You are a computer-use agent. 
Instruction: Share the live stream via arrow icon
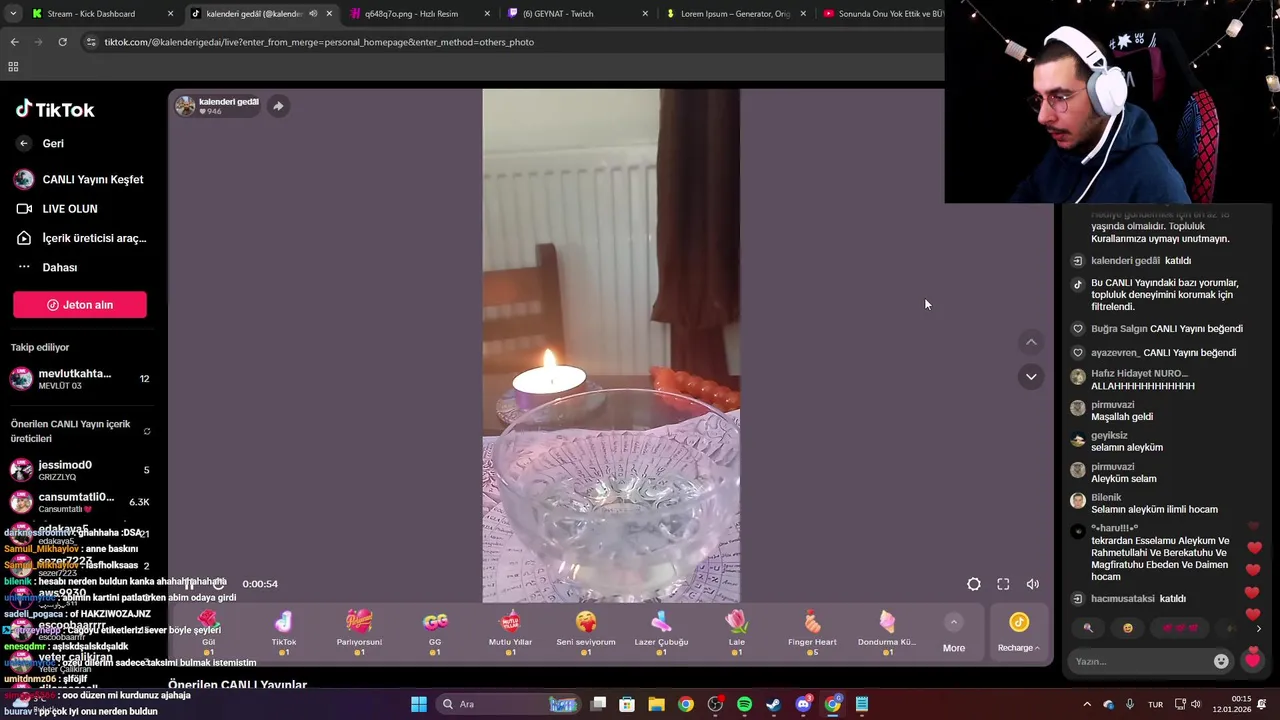tap(278, 106)
